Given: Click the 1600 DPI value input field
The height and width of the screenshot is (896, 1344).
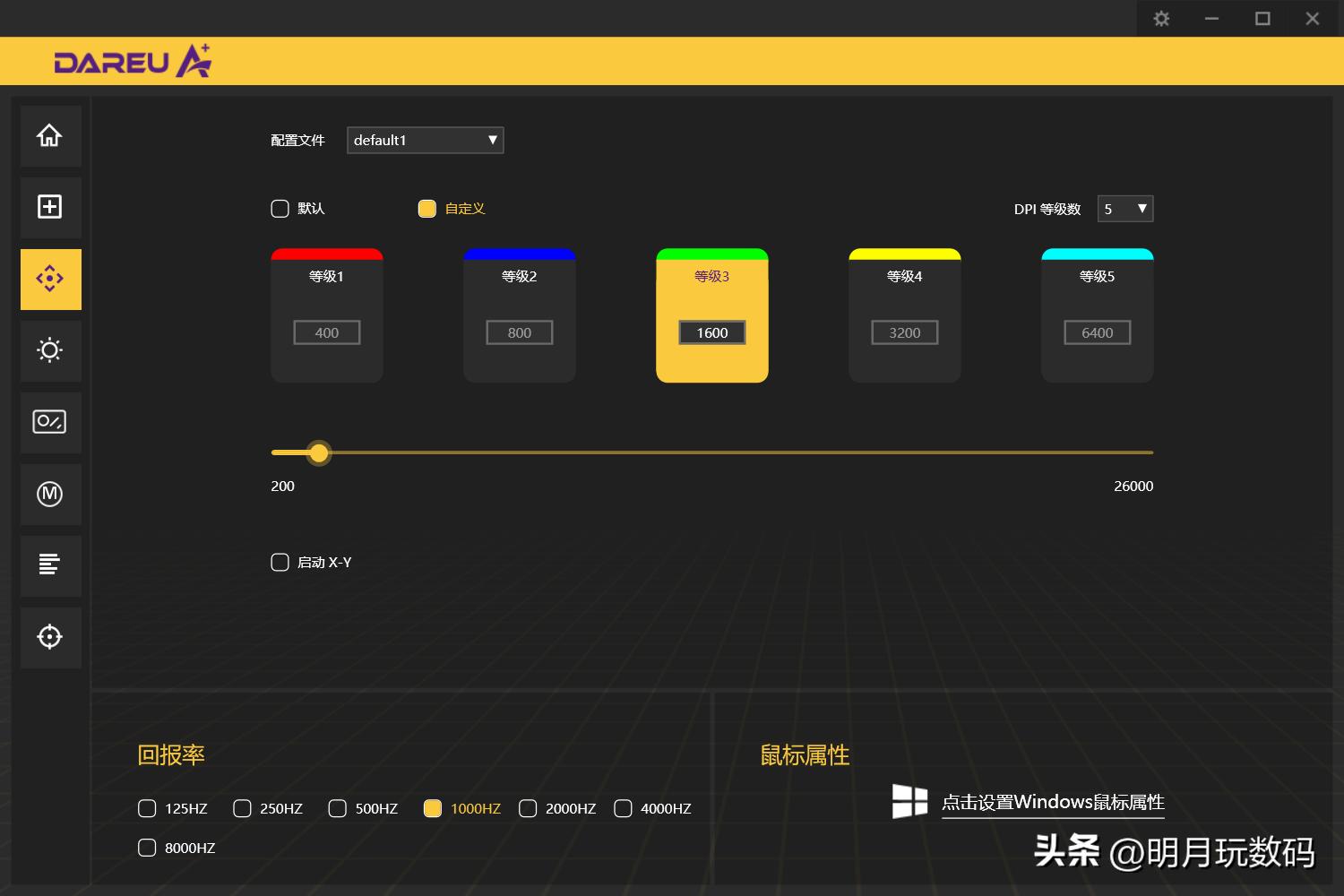Looking at the screenshot, I should [x=711, y=332].
